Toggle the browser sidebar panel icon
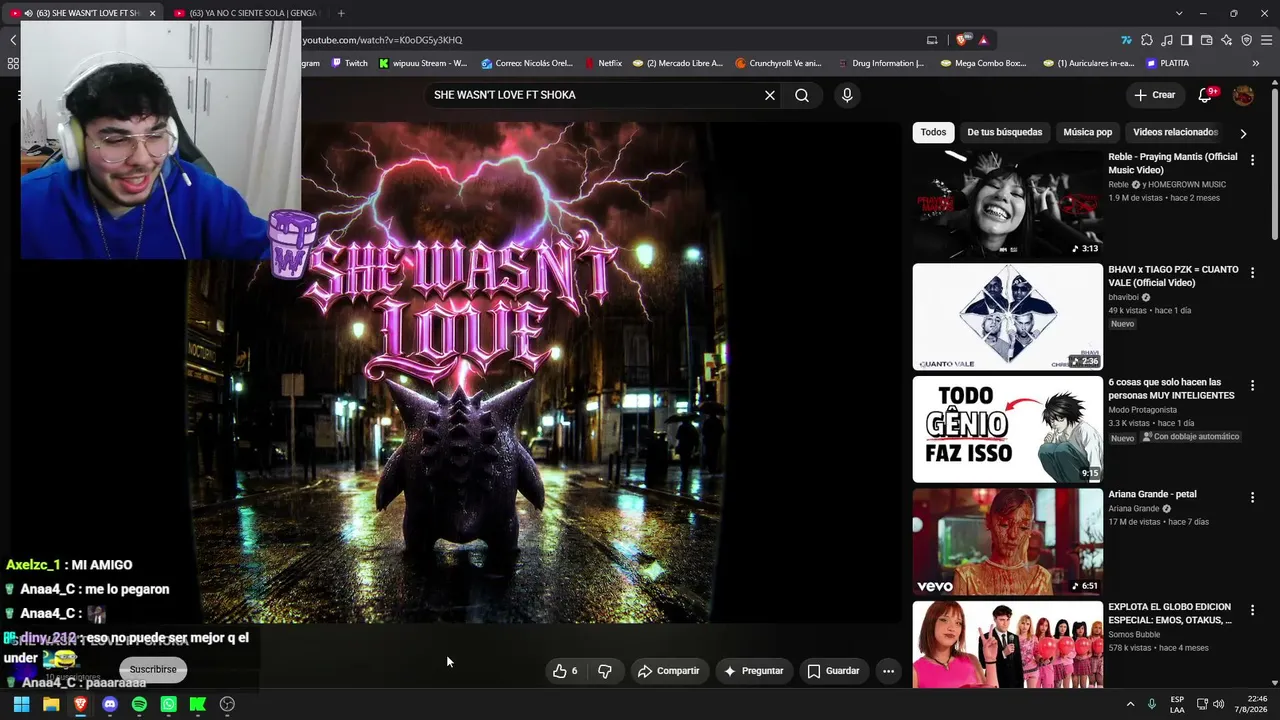 tap(1186, 40)
